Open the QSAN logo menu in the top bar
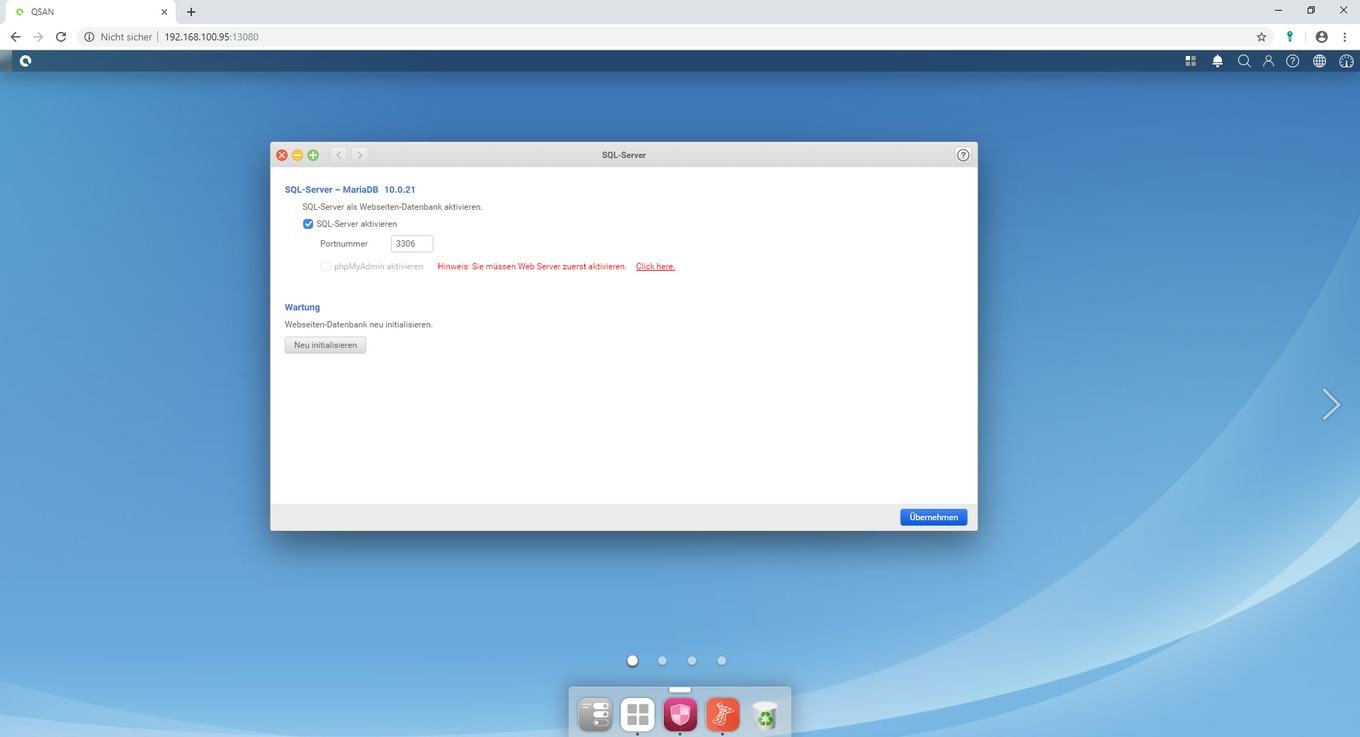Screen dimensions: 1360x737 (25, 61)
